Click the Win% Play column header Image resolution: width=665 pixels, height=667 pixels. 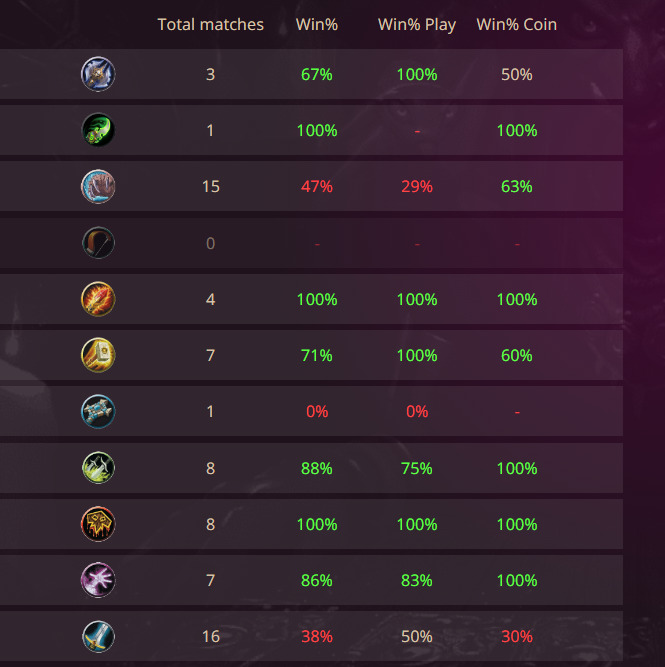[x=417, y=25]
